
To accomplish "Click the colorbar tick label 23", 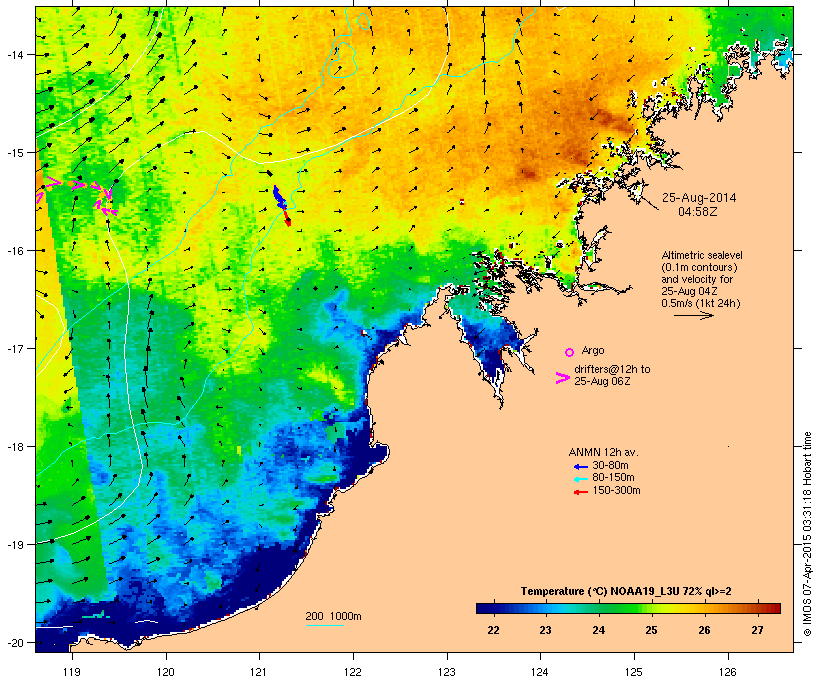I will pos(545,630).
